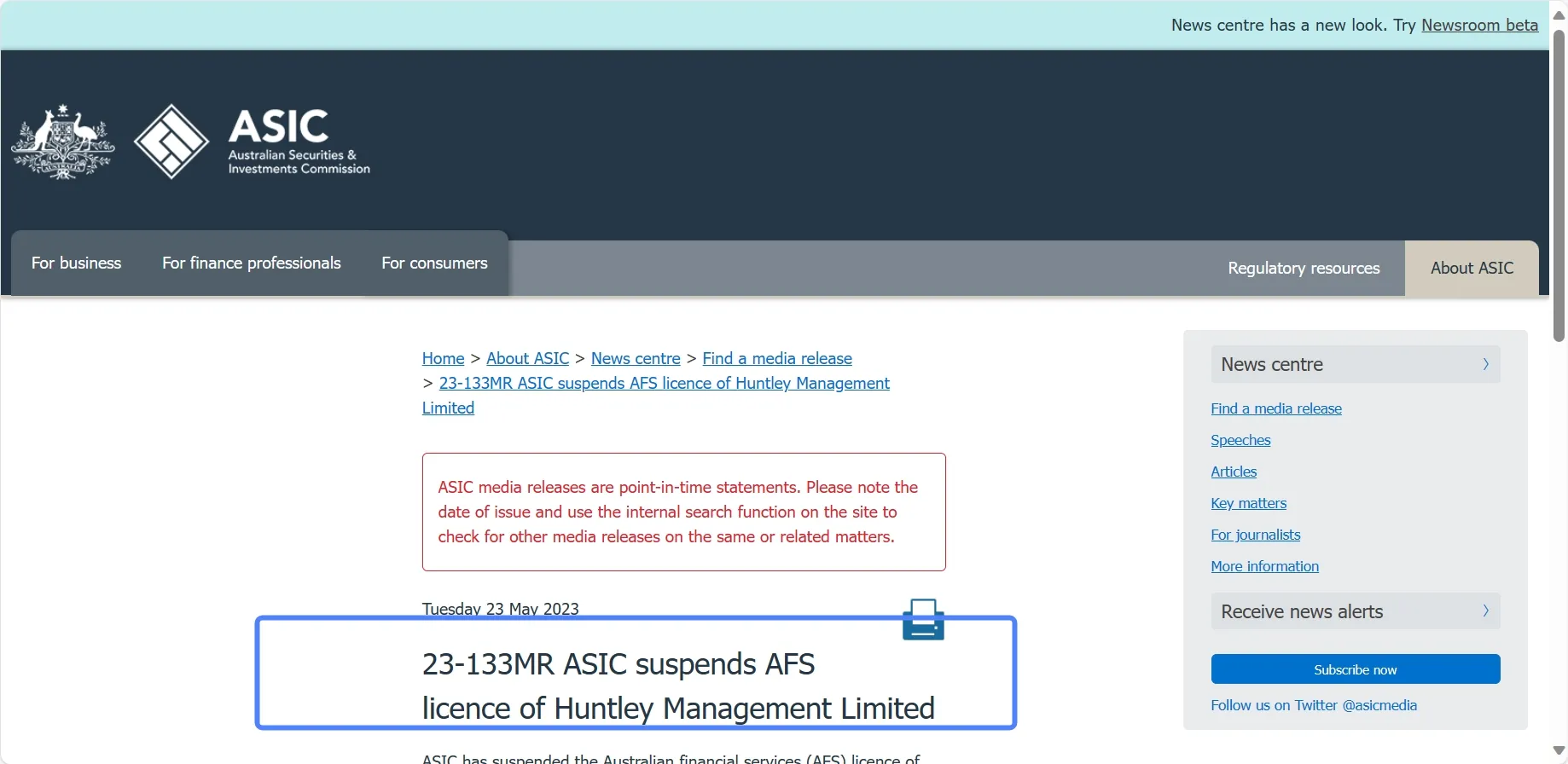Image resolution: width=1568 pixels, height=764 pixels.
Task: Expand the News centre chevron arrow
Action: (x=1485, y=364)
